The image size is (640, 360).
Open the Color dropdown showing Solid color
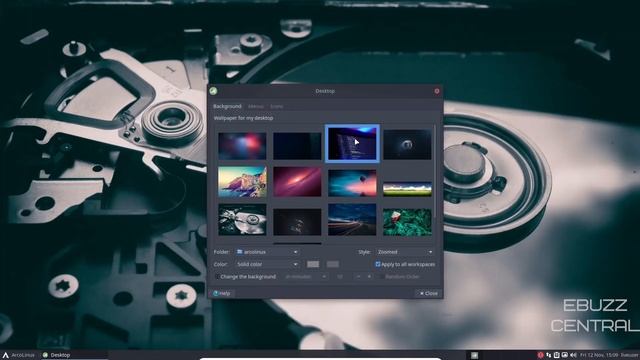click(267, 264)
